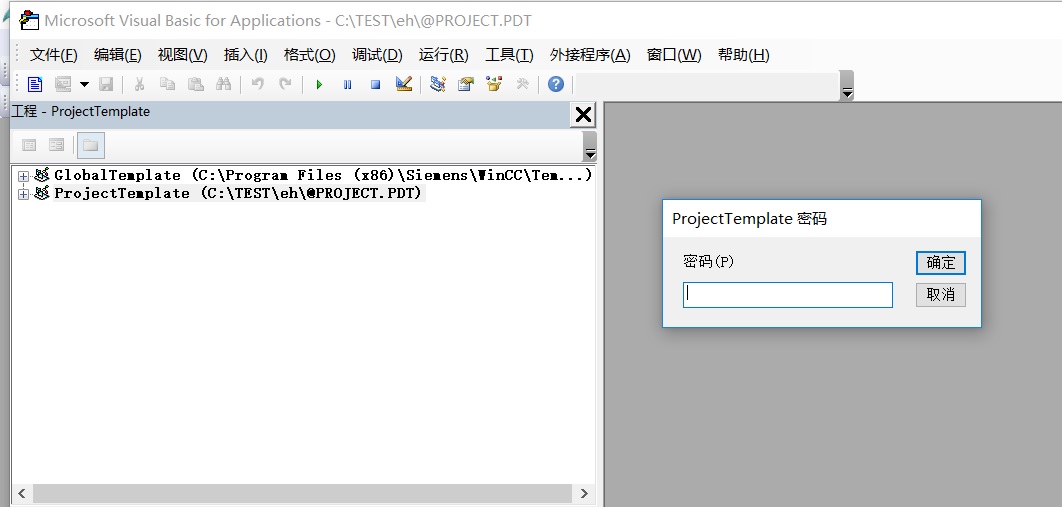Click the 密码 password input field
The height and width of the screenshot is (507, 1062).
click(787, 294)
